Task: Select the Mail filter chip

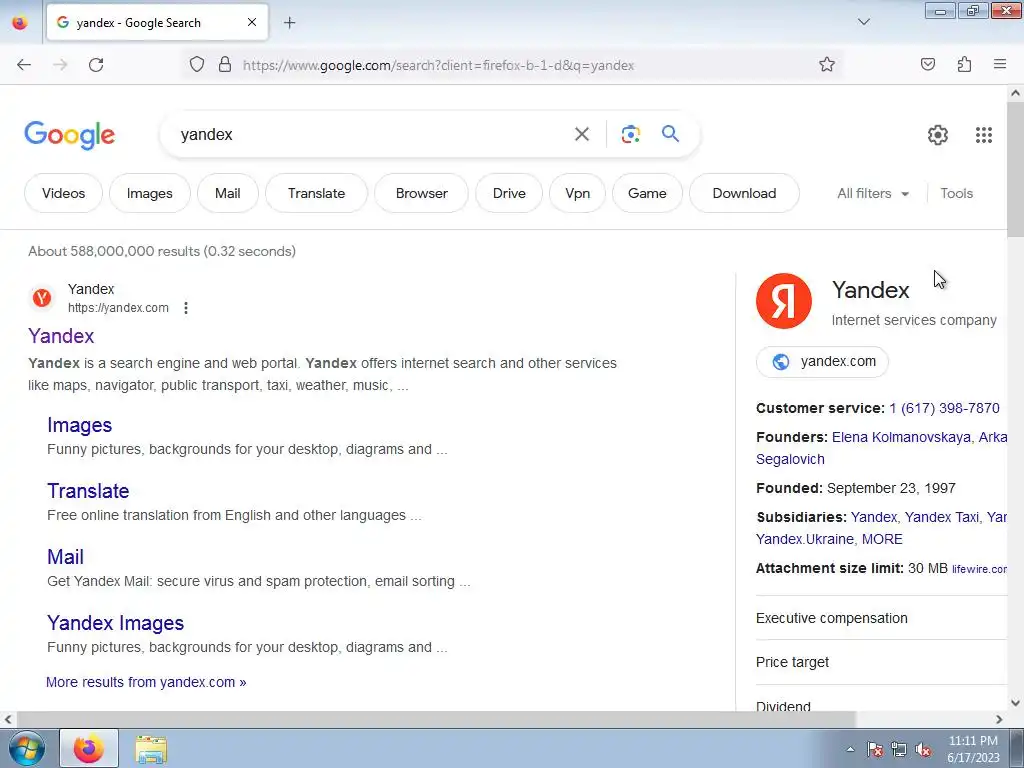Action: tap(227, 193)
